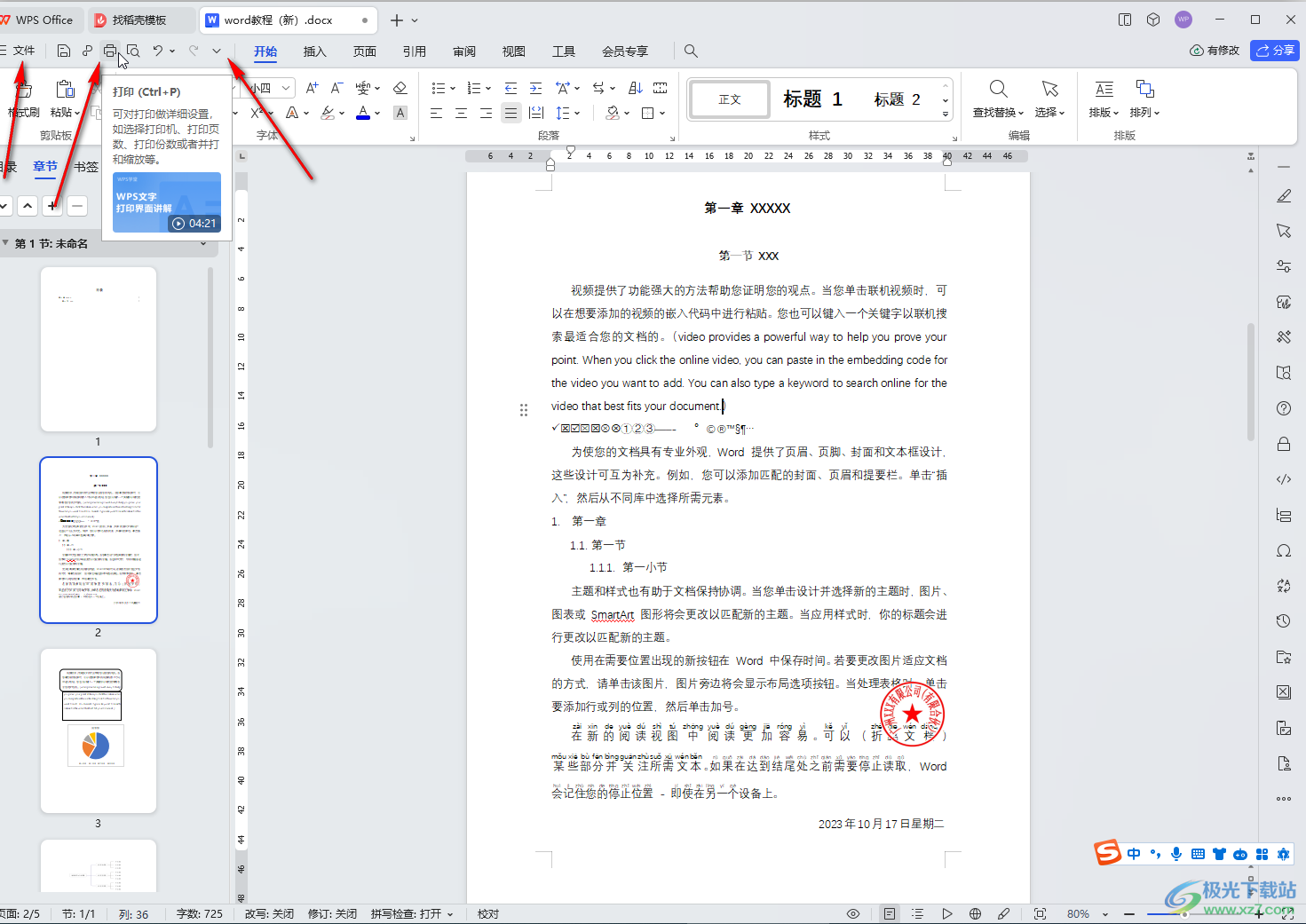Expand the customize quick access toolbar chevron

(217, 51)
